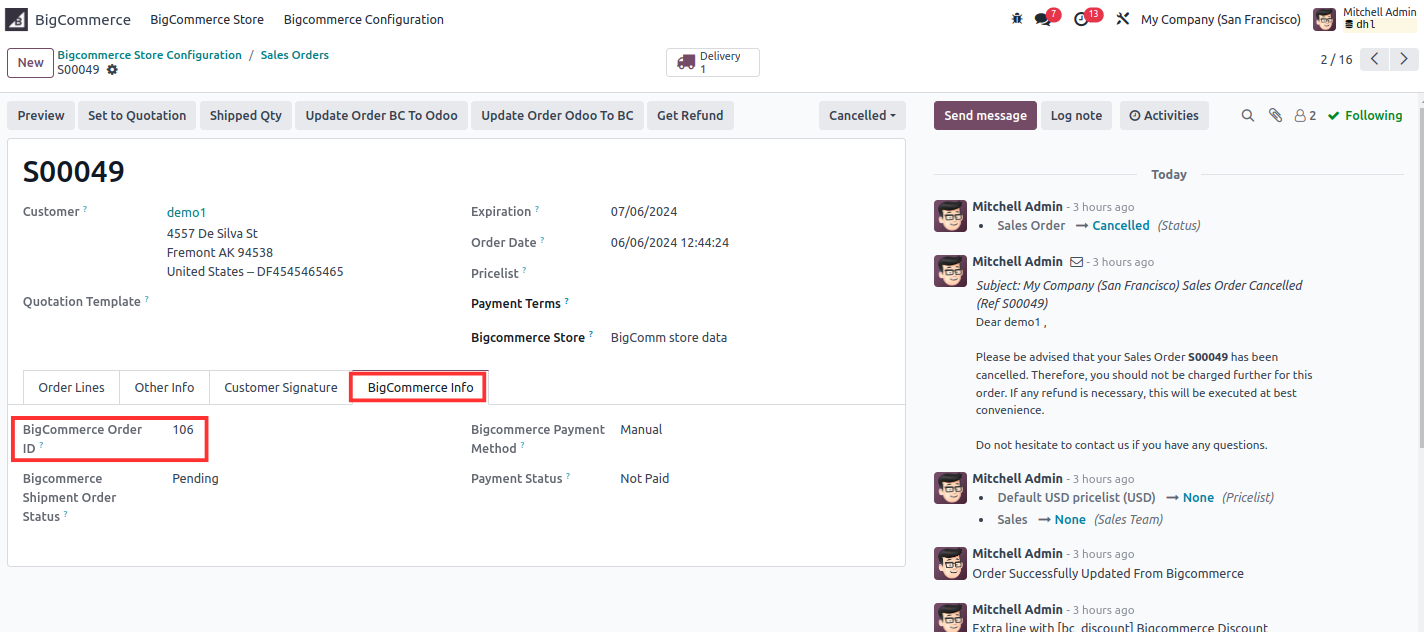Click the record pager 2 / 16
Screen dimensions: 1424x632
coord(1336,60)
